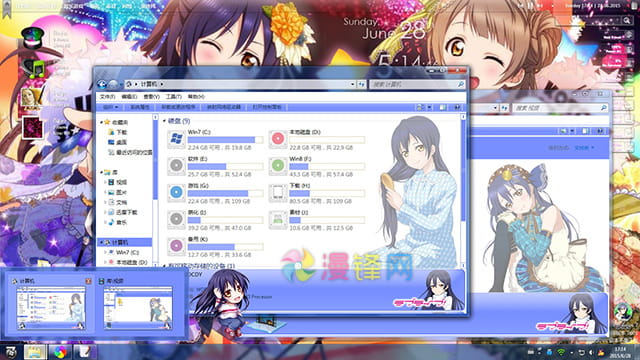Select 桌面 under favorites
This screenshot has height=360, width=640.
tap(118, 142)
